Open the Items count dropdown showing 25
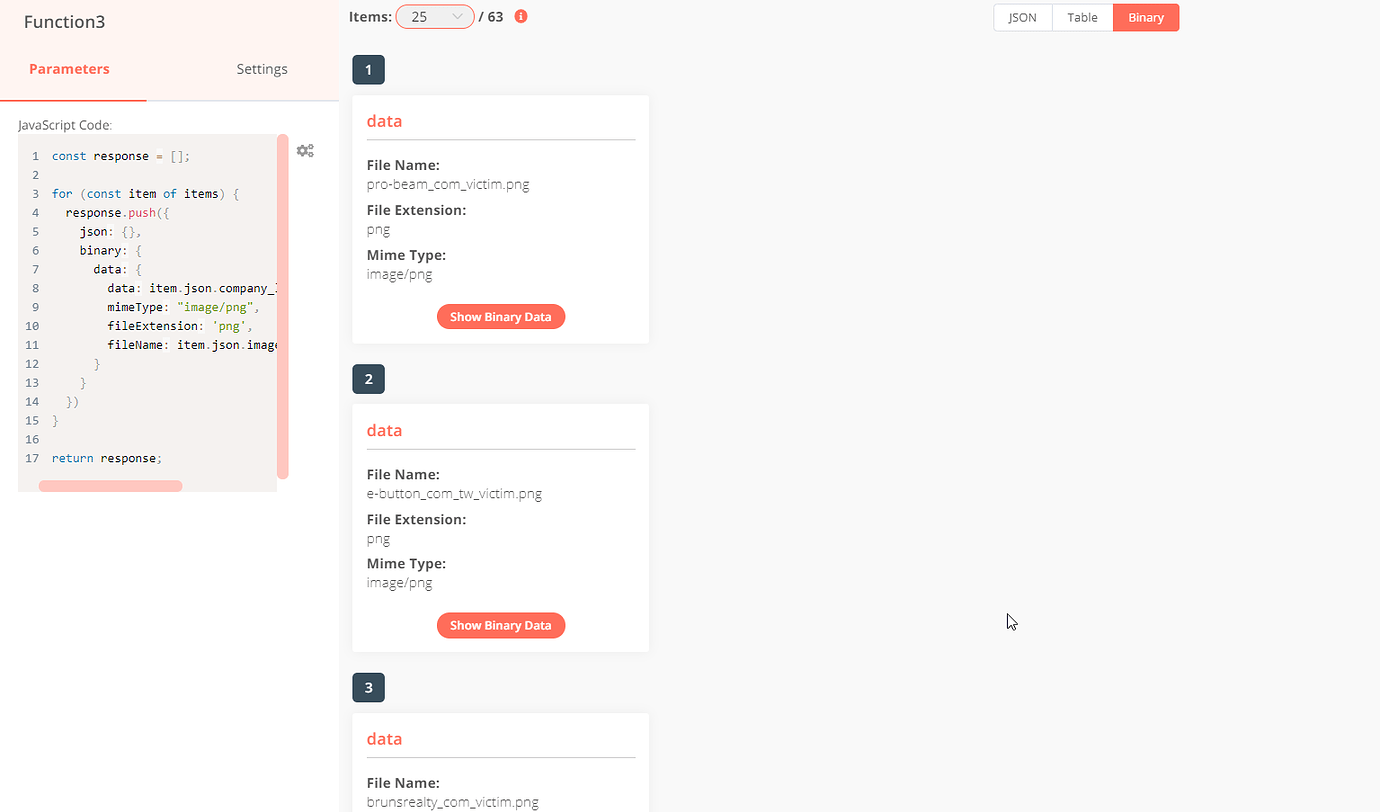The height and width of the screenshot is (812, 1380). point(435,17)
